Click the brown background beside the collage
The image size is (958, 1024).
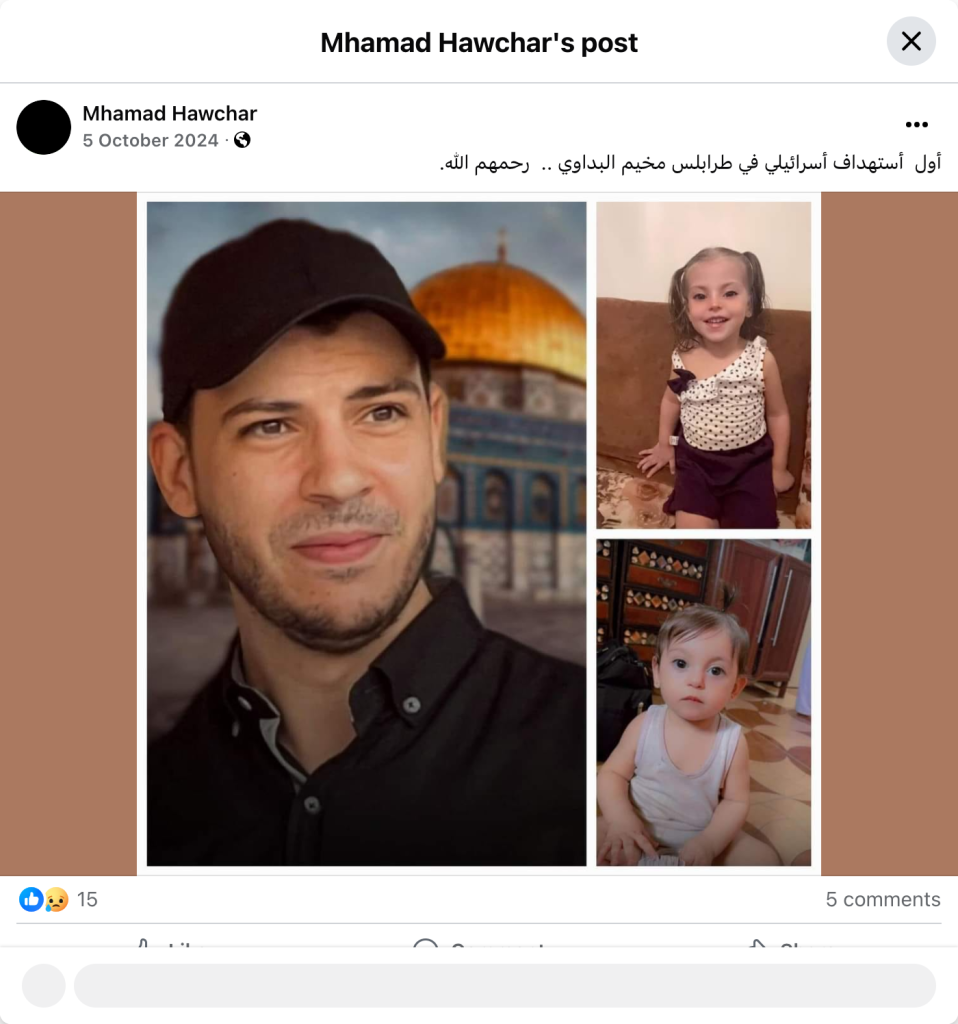click(68, 534)
